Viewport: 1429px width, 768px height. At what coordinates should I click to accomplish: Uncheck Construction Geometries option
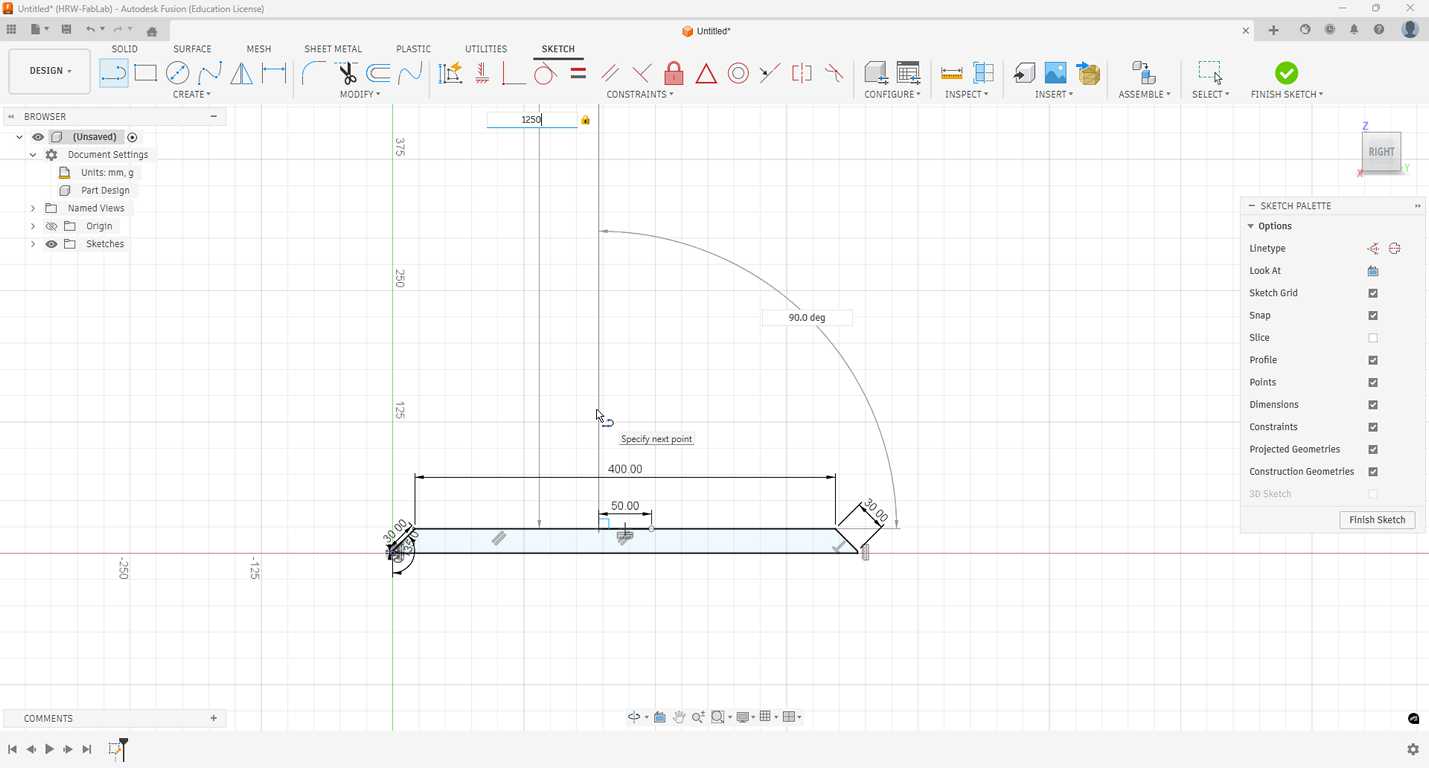click(x=1373, y=472)
